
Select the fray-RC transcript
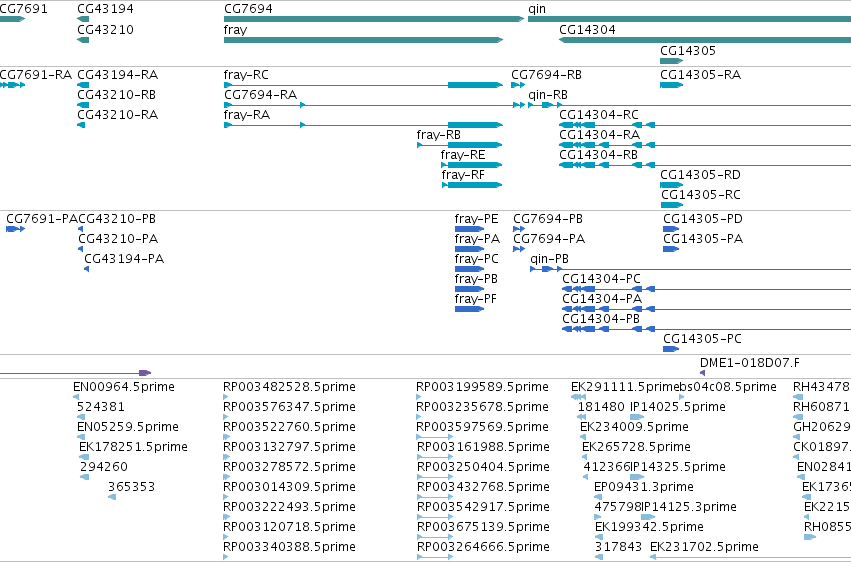(364, 85)
